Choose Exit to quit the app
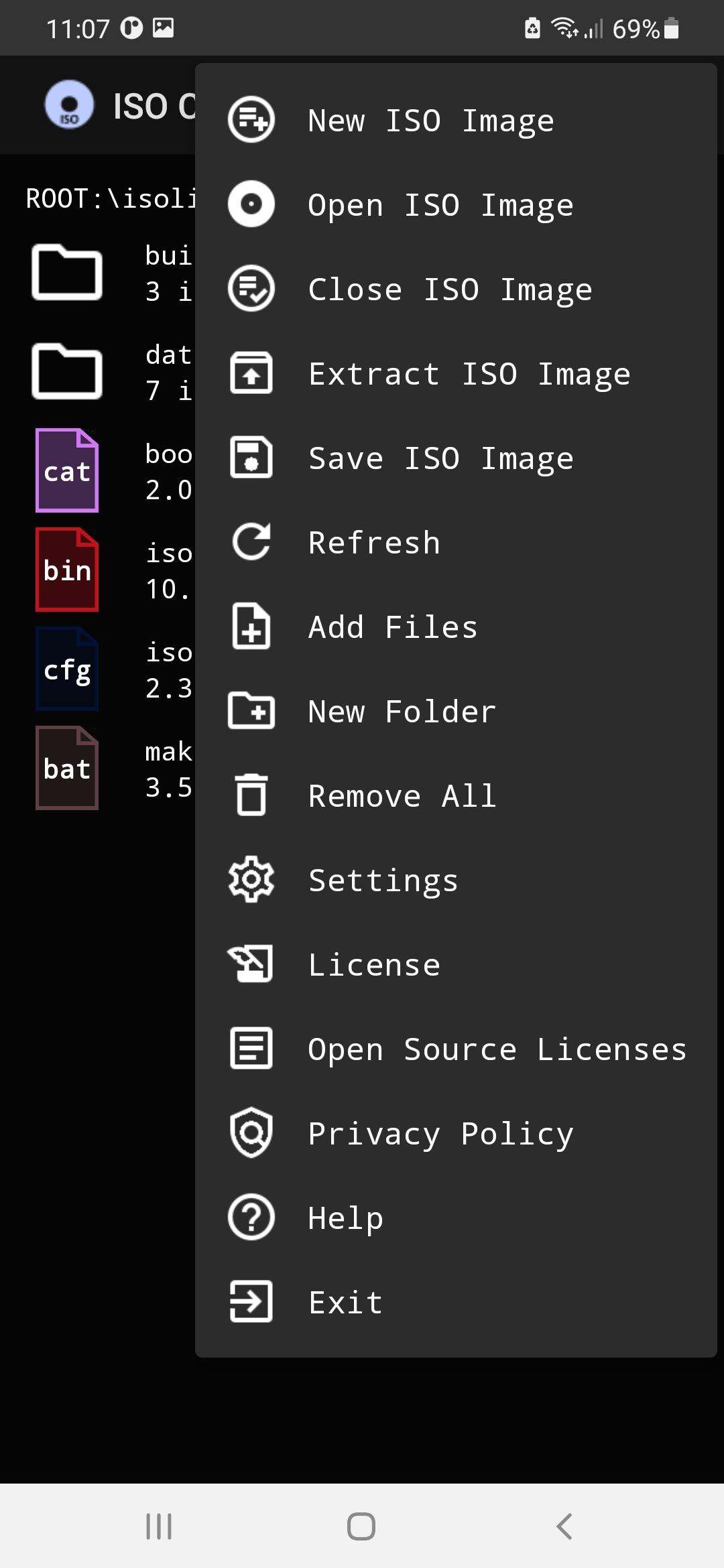This screenshot has height=1568, width=724. click(x=345, y=1302)
